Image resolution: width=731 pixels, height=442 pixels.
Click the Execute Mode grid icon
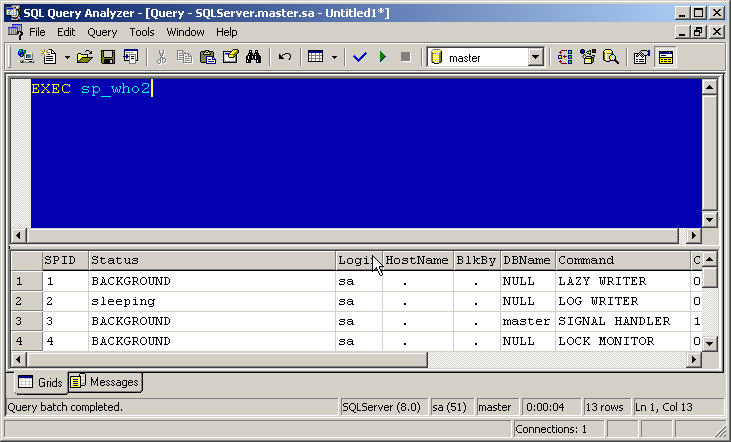(316, 57)
